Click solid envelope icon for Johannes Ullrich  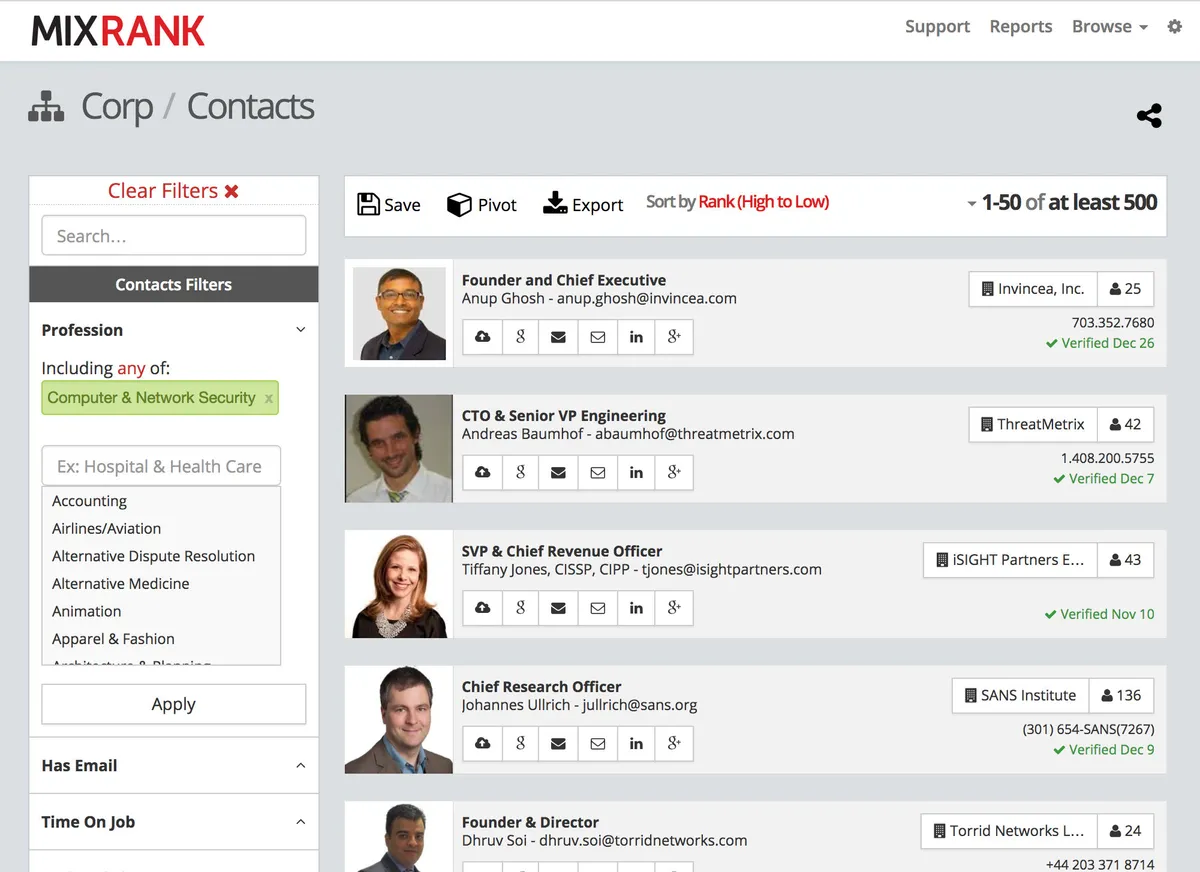558,744
